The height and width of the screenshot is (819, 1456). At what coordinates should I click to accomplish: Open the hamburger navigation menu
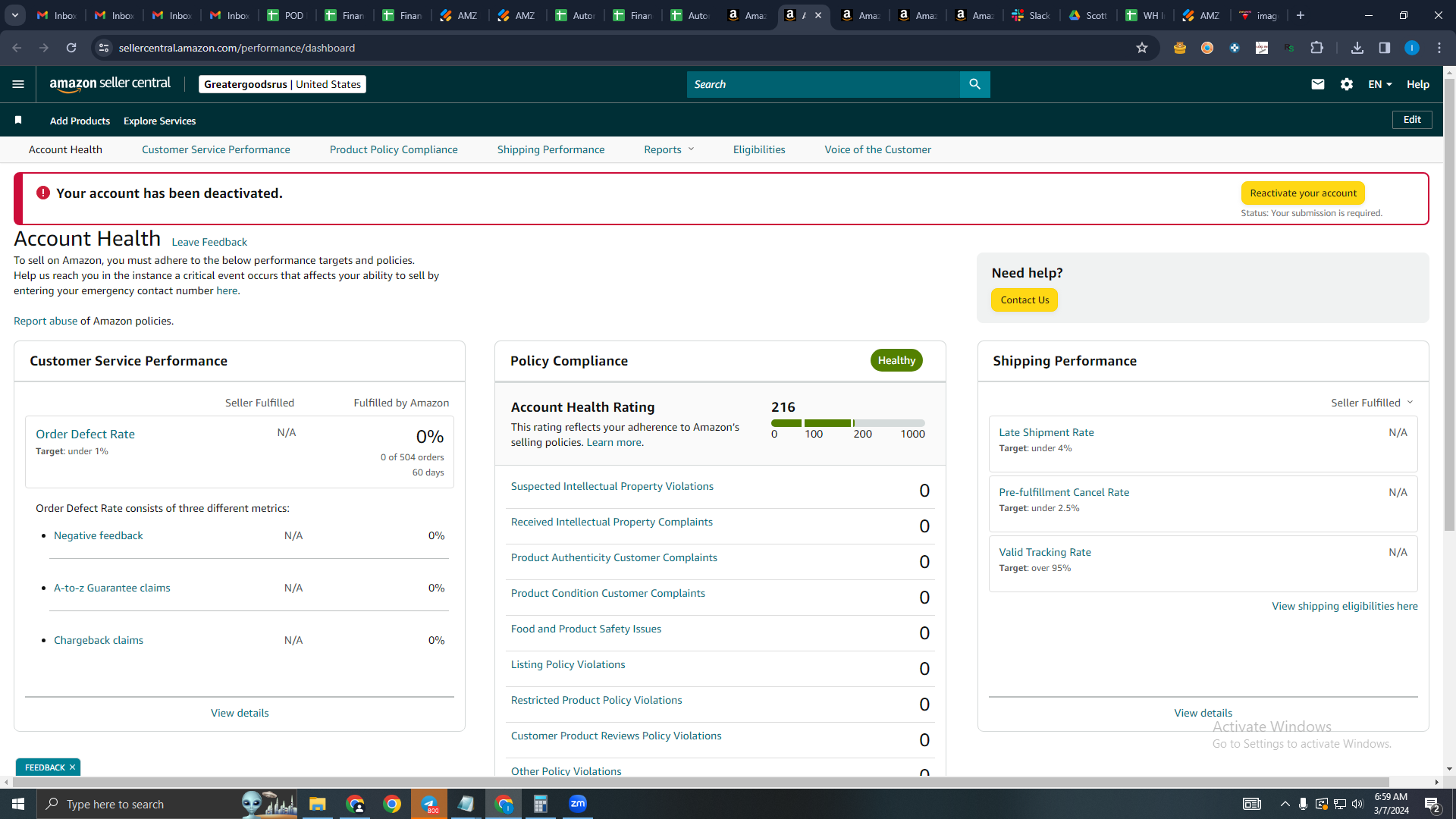point(18,84)
